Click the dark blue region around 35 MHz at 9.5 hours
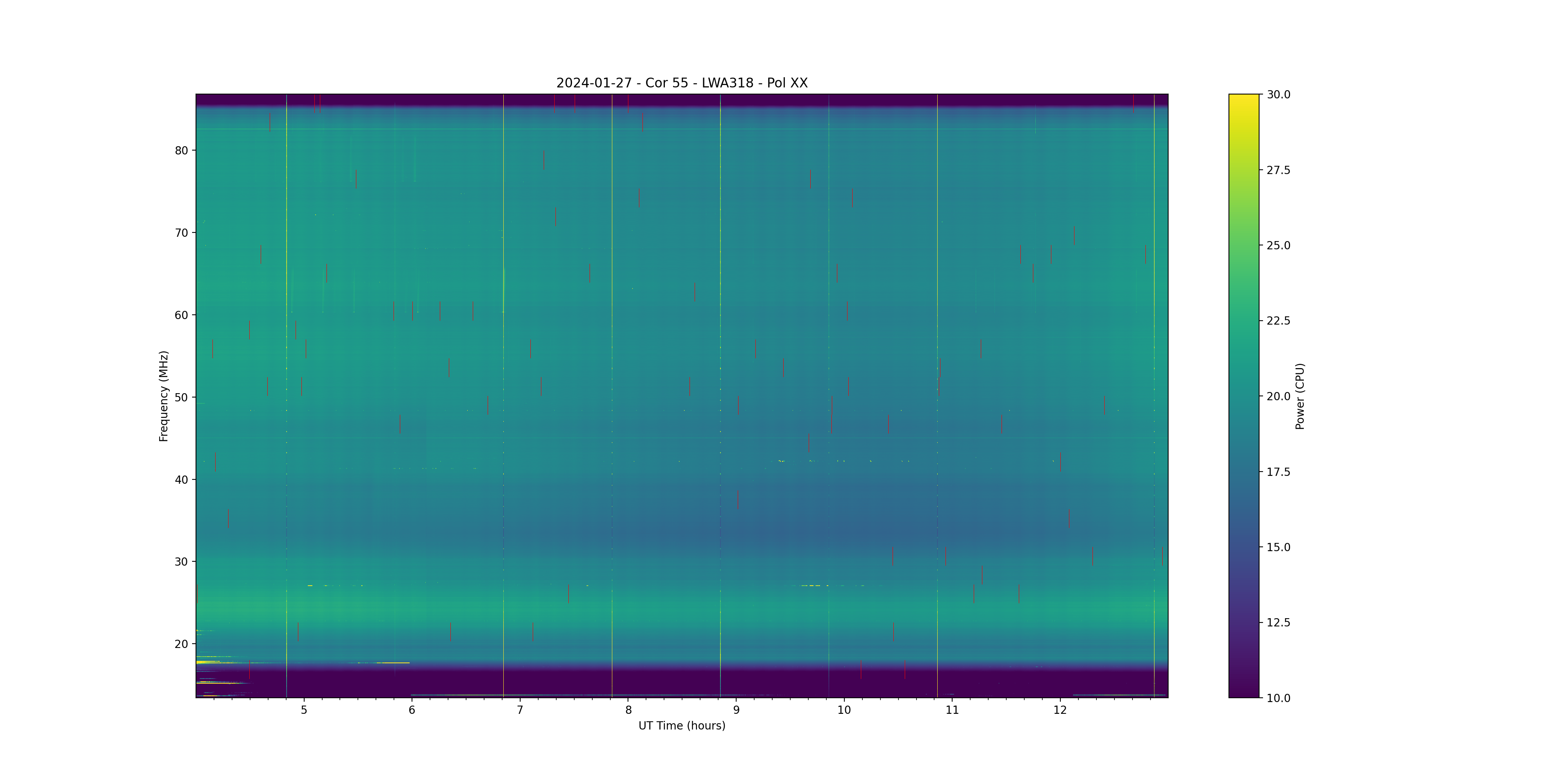 790,521
